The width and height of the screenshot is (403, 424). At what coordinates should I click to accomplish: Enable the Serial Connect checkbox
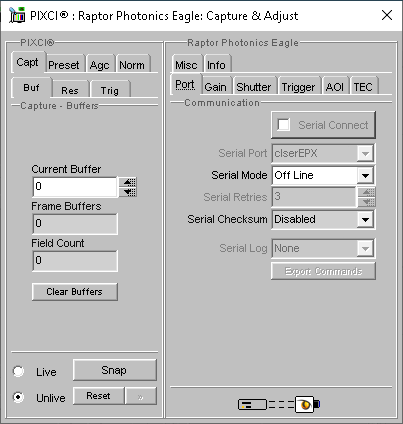[x=284, y=125]
